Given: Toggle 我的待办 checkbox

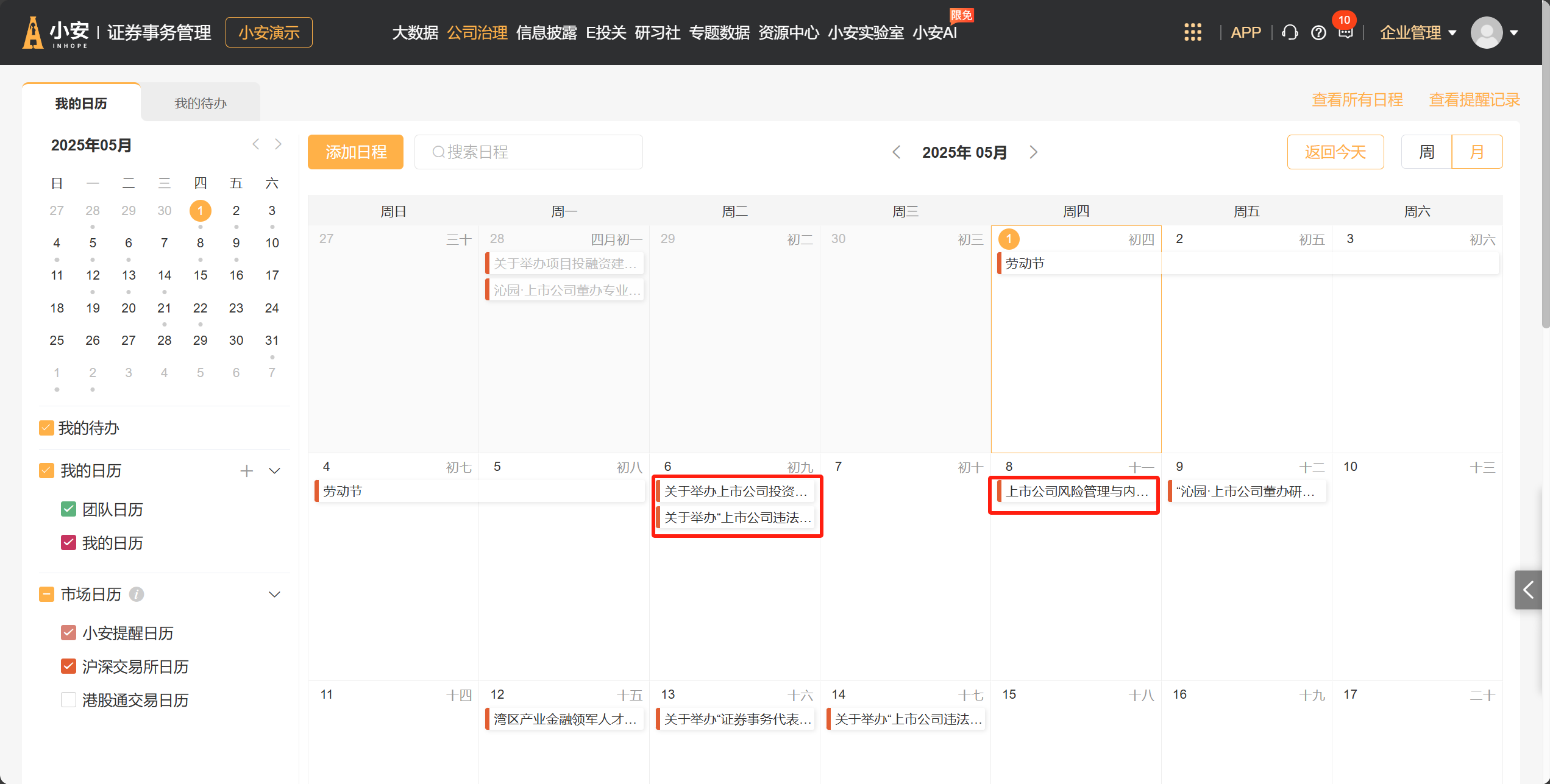Looking at the screenshot, I should pos(46,428).
